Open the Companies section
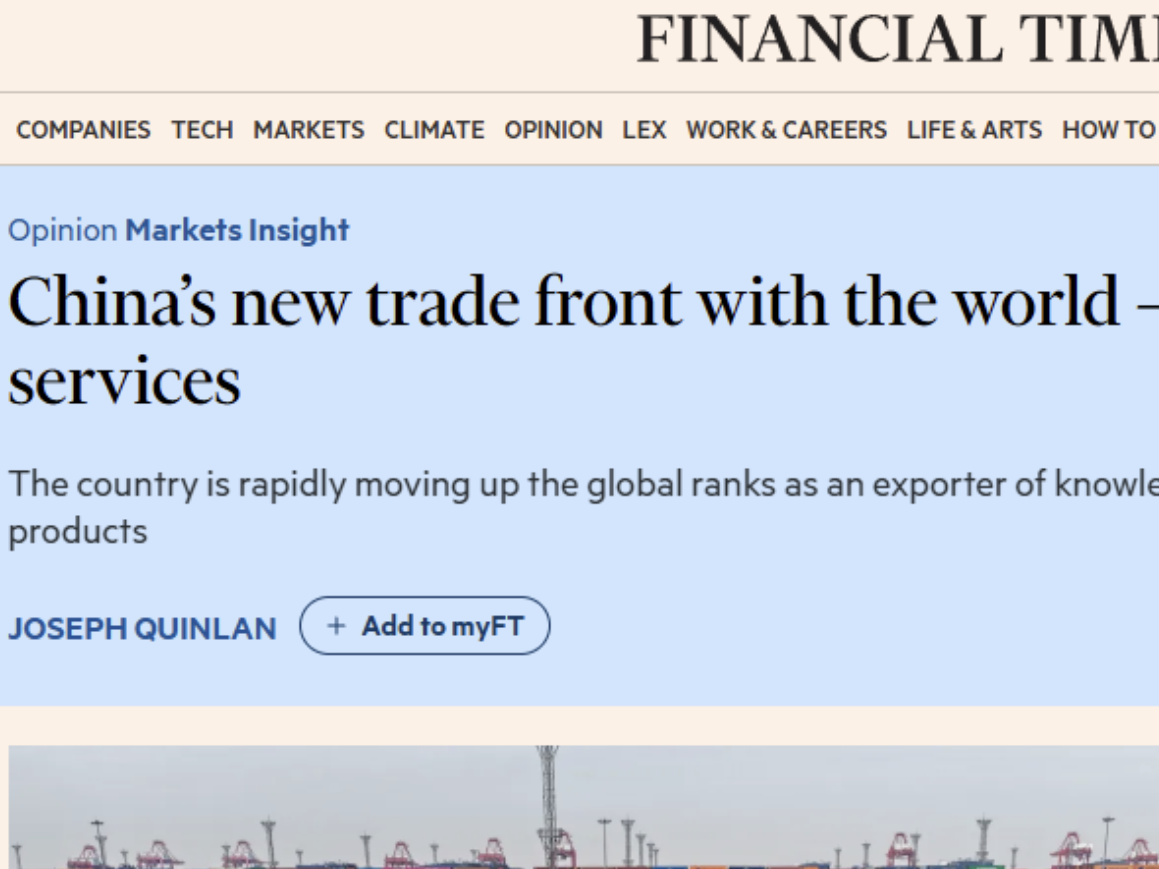 click(x=83, y=130)
